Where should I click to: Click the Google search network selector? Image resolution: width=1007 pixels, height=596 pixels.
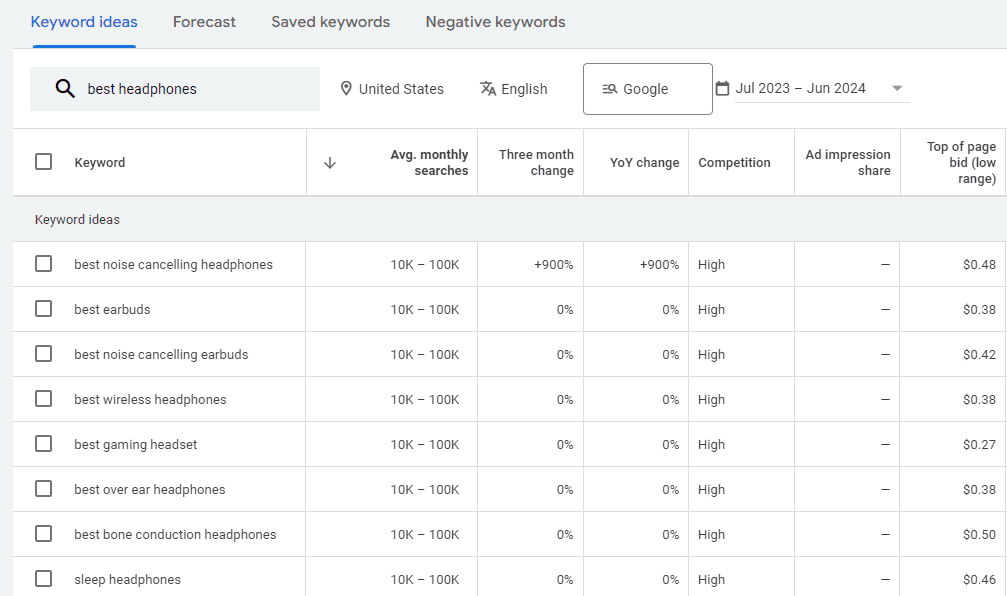(647, 89)
